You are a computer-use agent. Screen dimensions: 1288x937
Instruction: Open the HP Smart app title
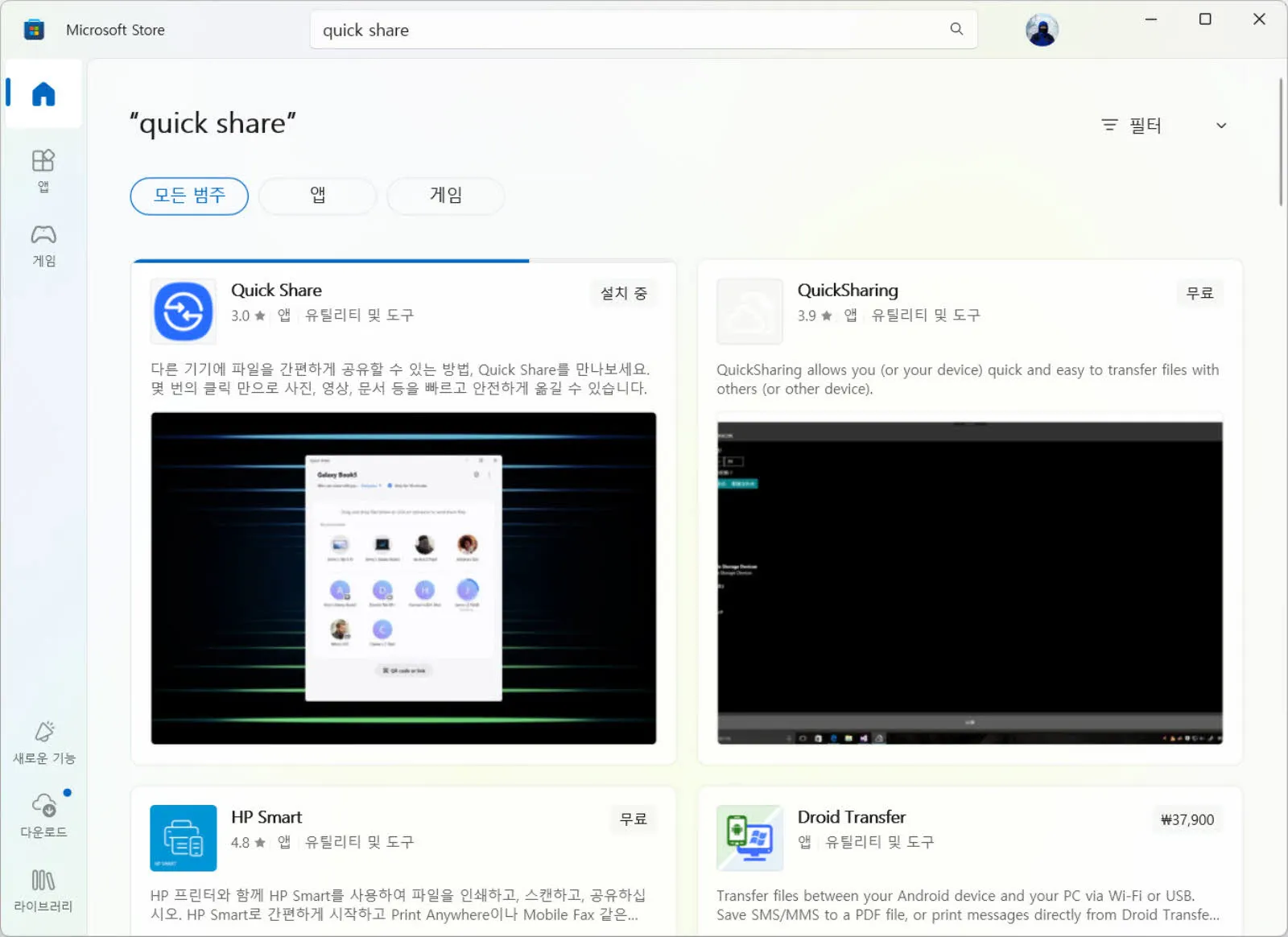point(266,817)
